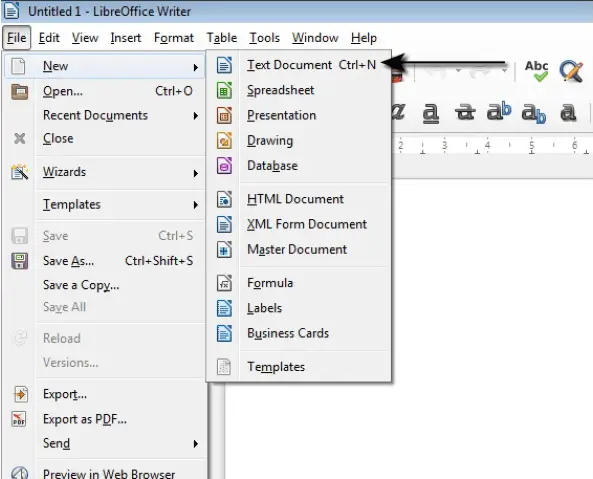Click the Spreadsheet icon in New submenu

[x=224, y=90]
